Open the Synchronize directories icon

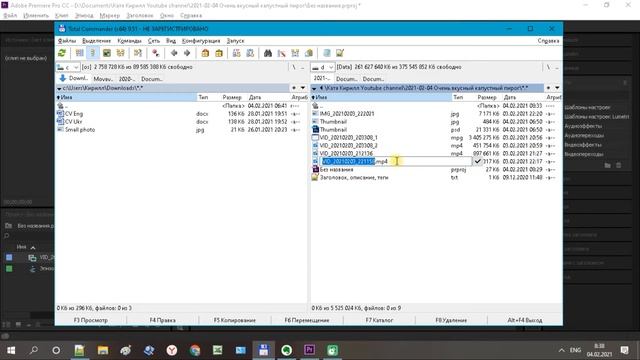tap(295, 53)
